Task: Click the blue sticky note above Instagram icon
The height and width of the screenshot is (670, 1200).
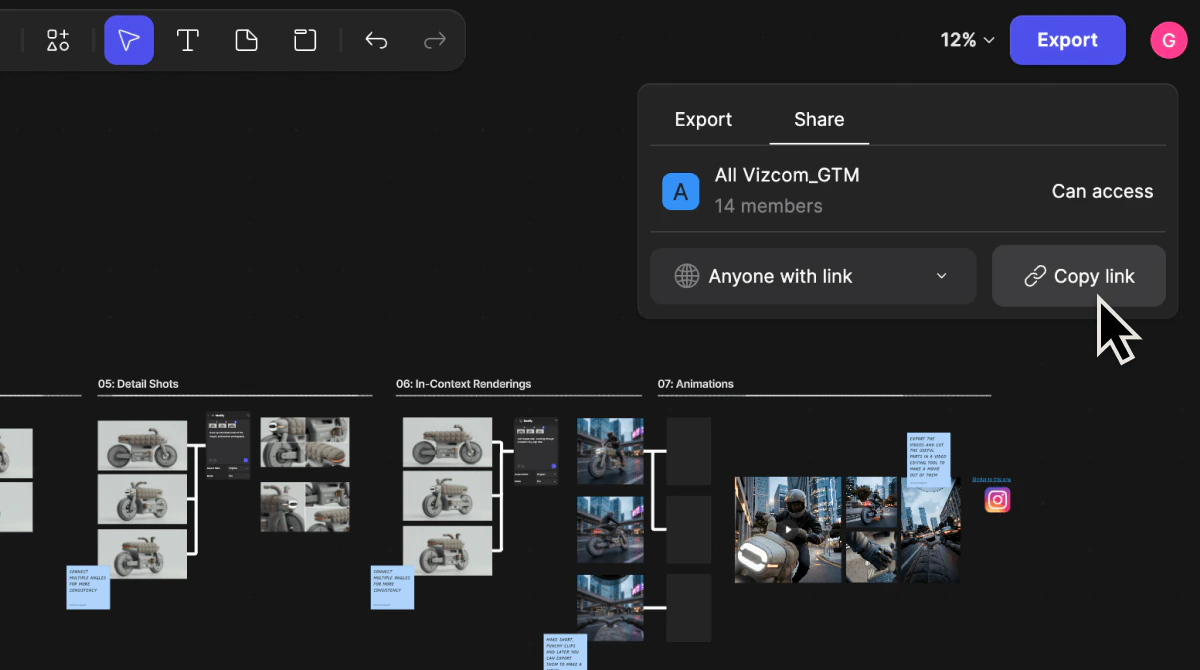Action: click(929, 459)
